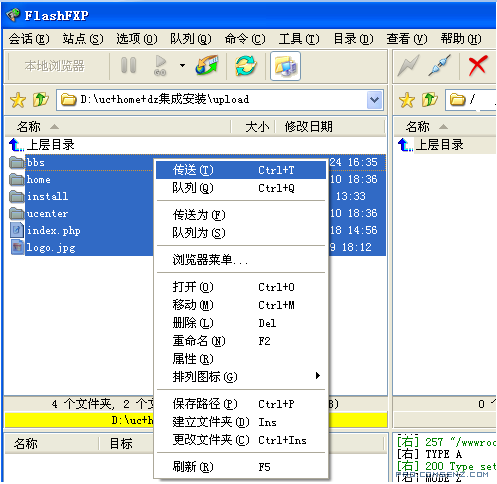Image resolution: width=497 pixels, height=484 pixels.
Task: Click the quick connect lightning icon
Action: click(x=408, y=65)
